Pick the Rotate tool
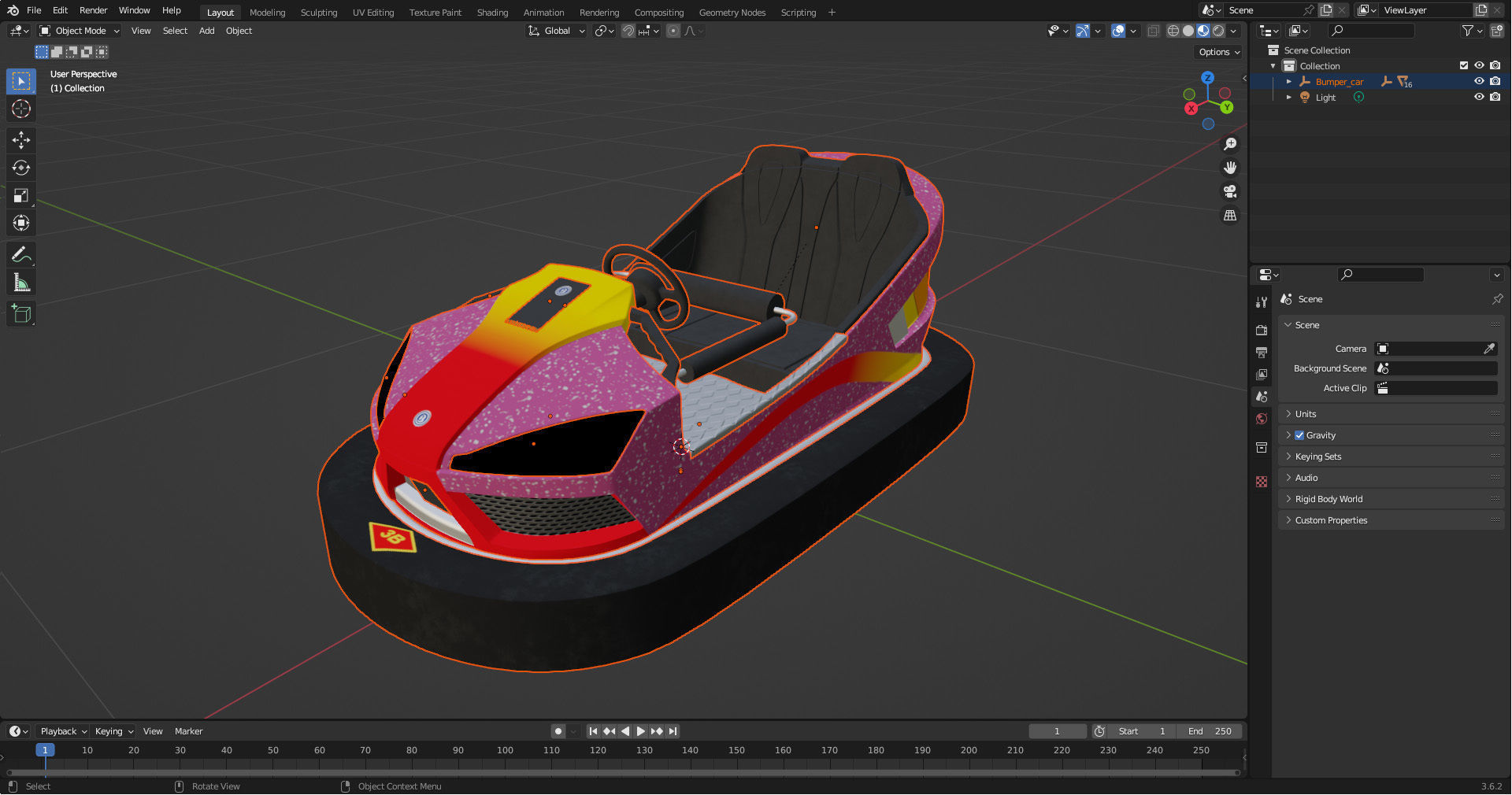Image resolution: width=1512 pixels, height=795 pixels. [x=21, y=168]
